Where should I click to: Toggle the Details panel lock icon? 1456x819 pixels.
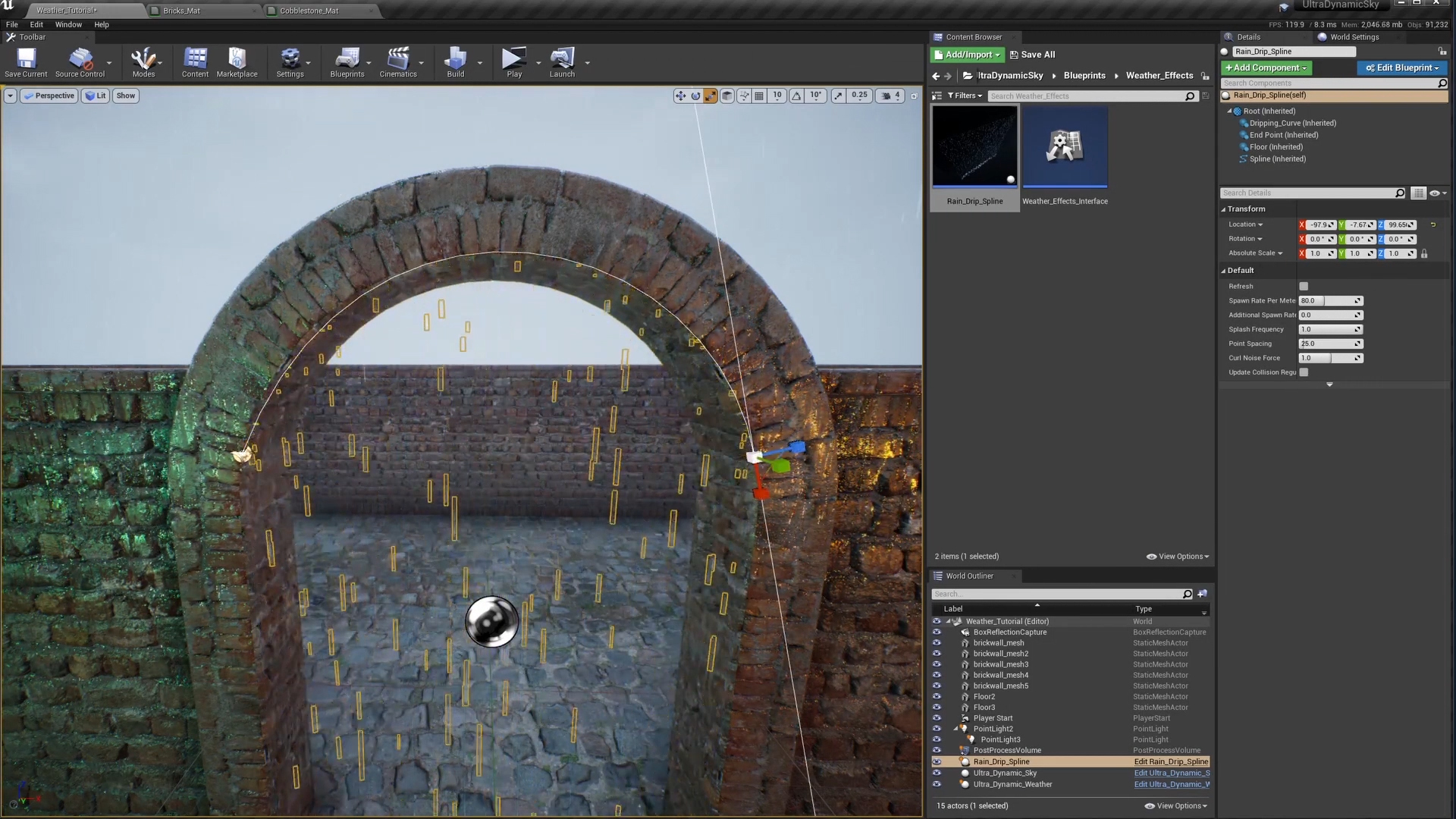pos(1442,52)
